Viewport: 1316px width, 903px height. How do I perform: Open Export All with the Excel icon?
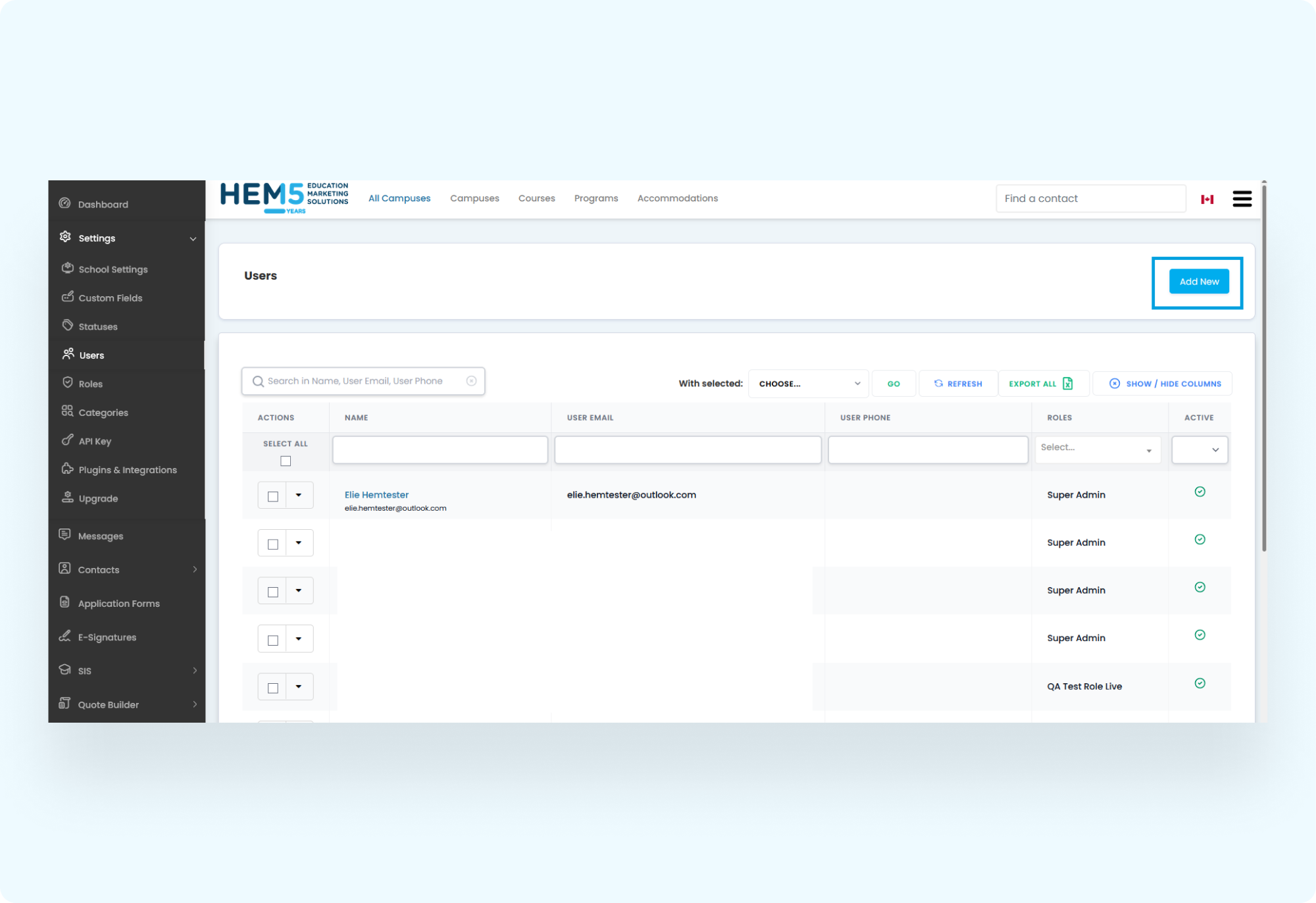tap(1068, 383)
